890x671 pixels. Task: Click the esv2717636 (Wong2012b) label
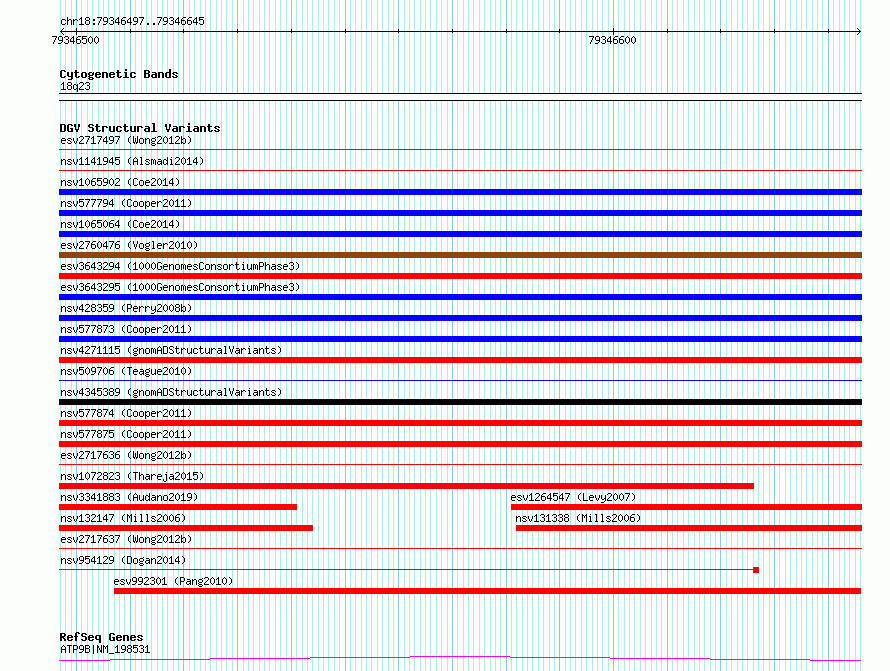pos(126,455)
